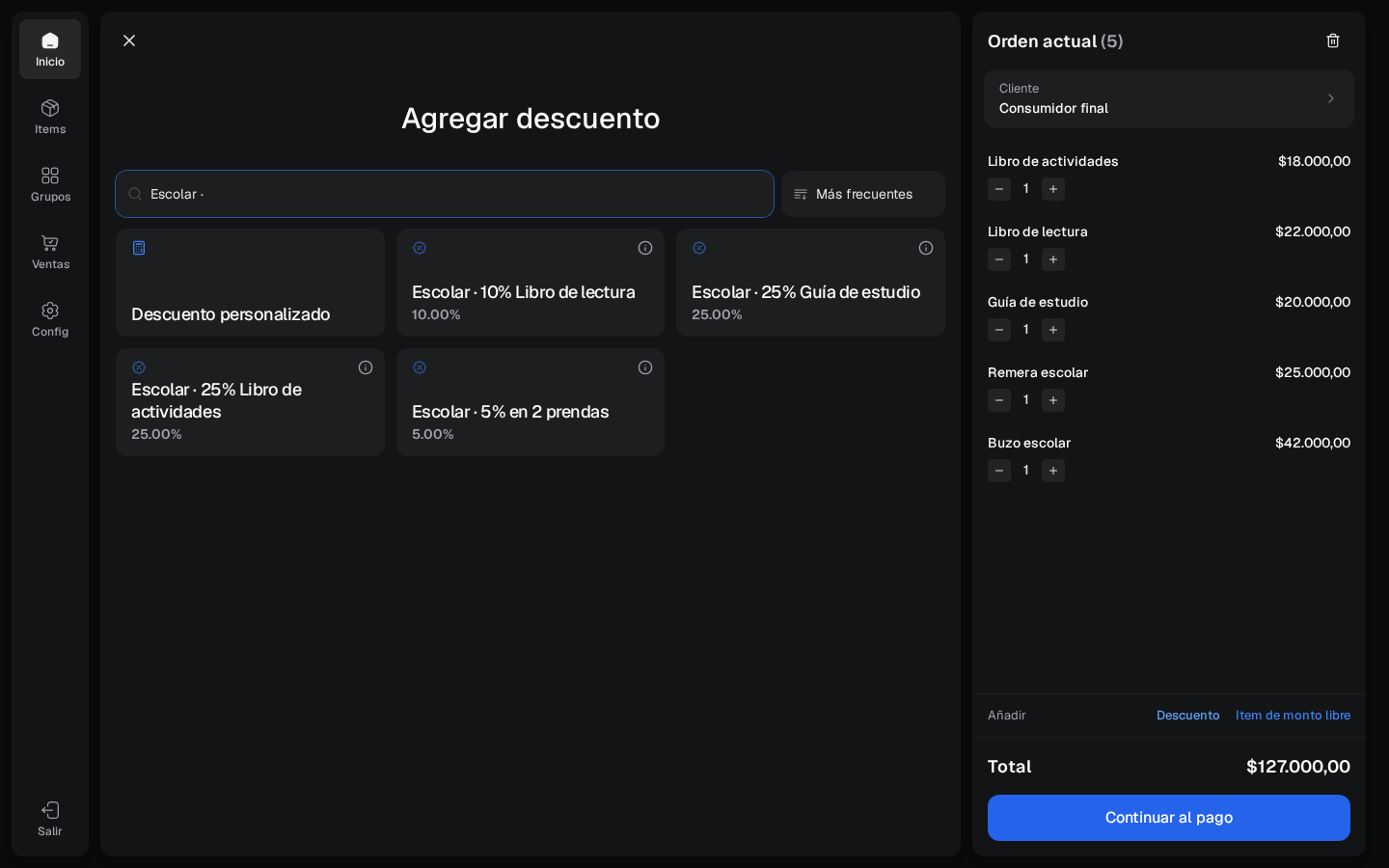Select Descuento personalizado card
The height and width of the screenshot is (868, 1389).
click(x=250, y=283)
